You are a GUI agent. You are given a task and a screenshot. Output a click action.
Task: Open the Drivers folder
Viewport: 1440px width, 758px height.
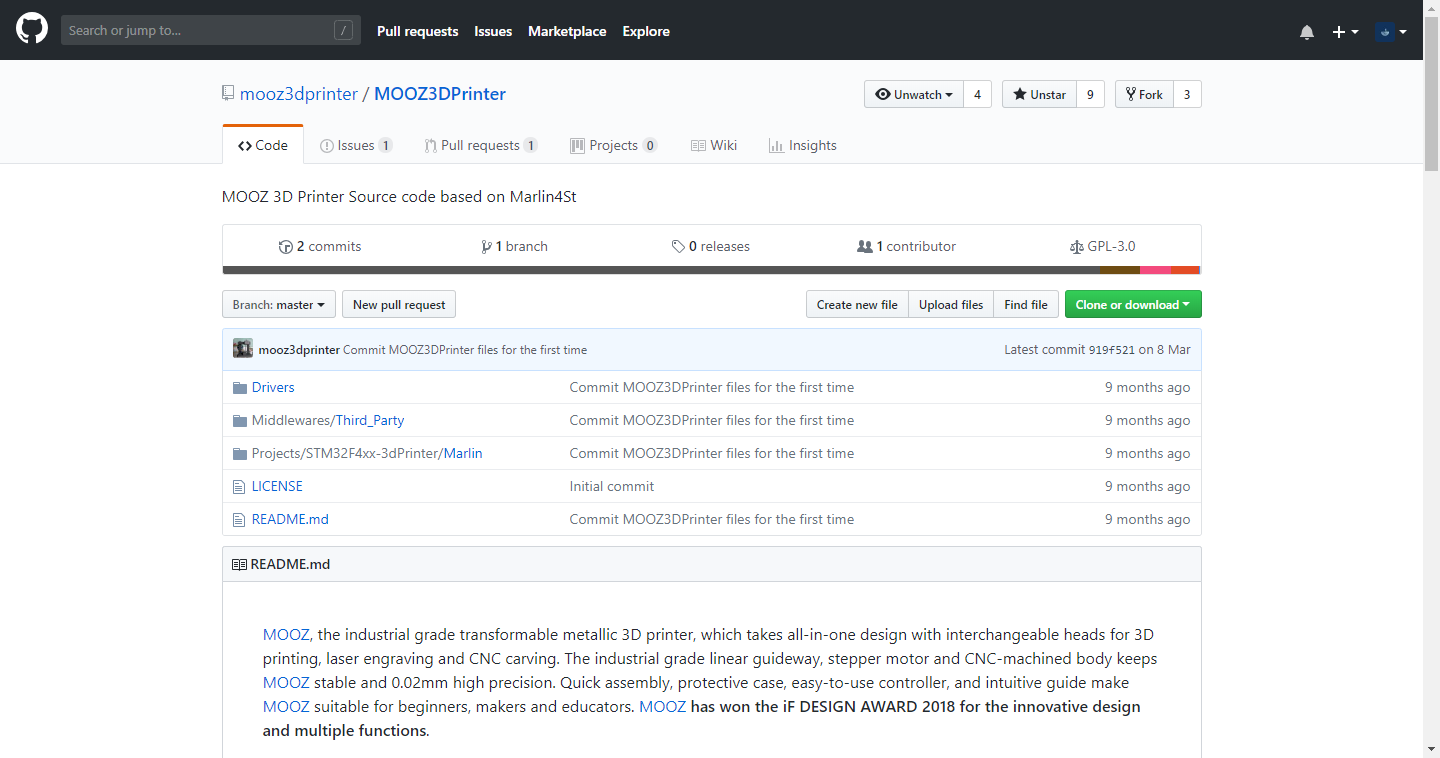tap(273, 387)
